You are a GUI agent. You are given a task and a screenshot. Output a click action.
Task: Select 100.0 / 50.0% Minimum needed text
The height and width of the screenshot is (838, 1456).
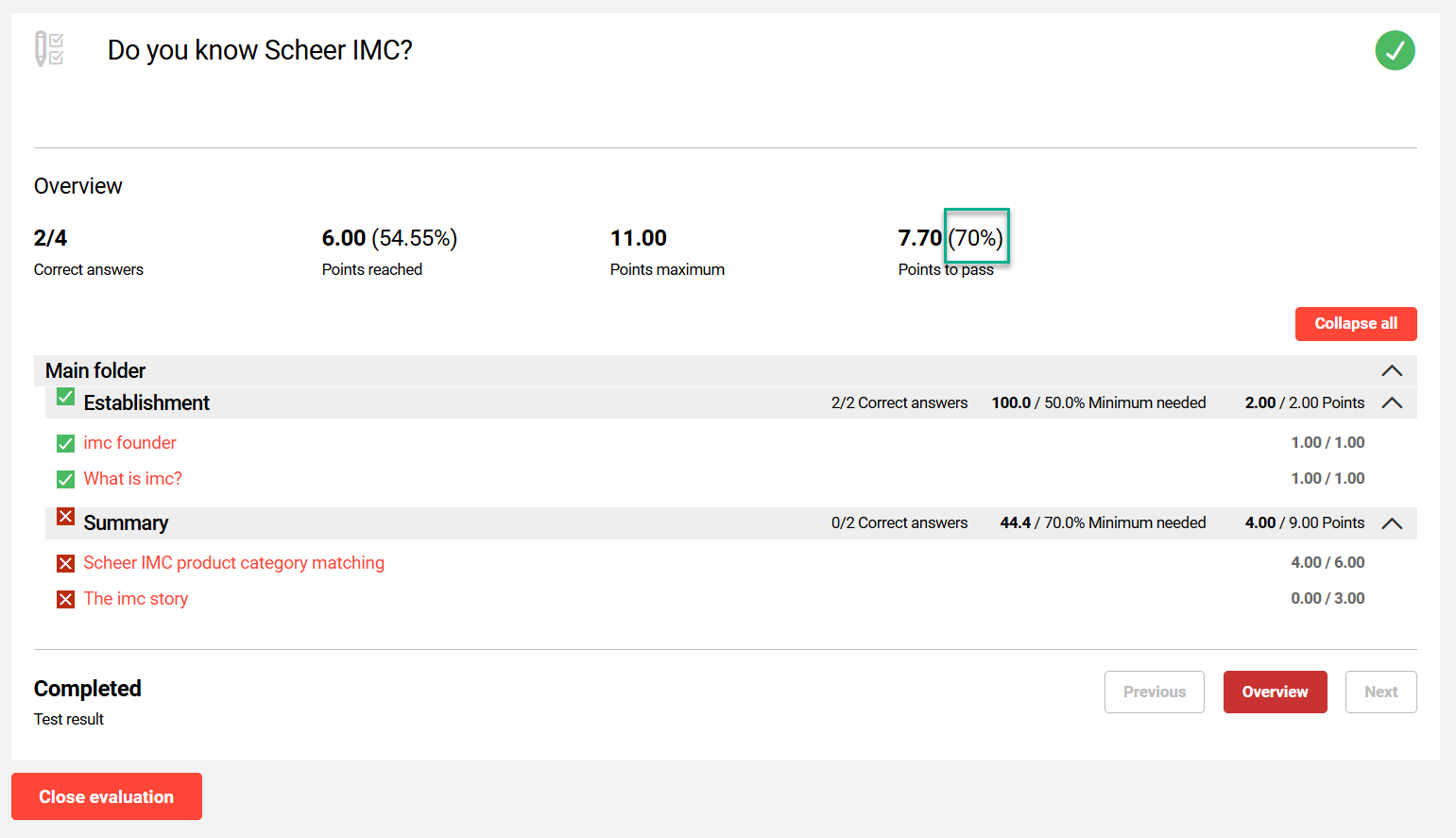tap(1099, 402)
